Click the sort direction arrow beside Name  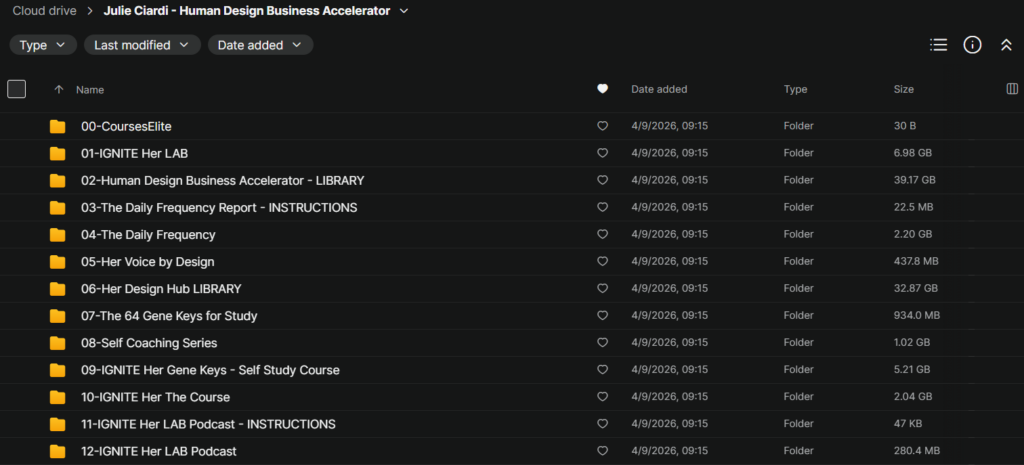click(59, 90)
